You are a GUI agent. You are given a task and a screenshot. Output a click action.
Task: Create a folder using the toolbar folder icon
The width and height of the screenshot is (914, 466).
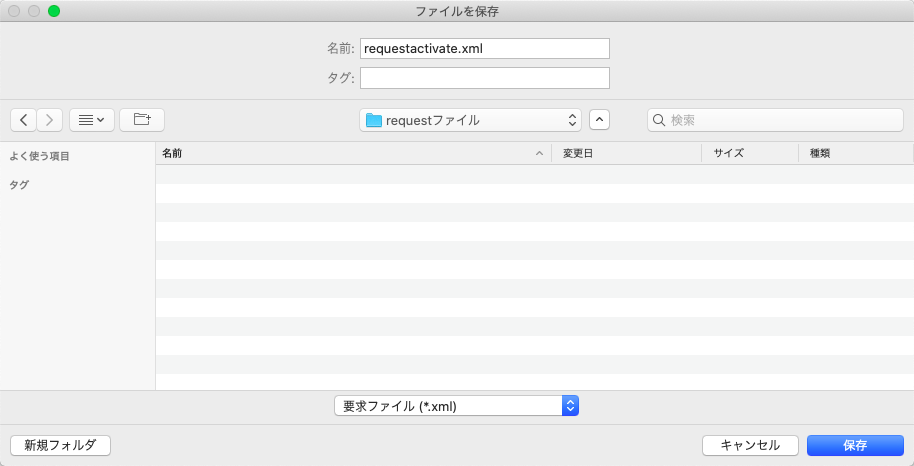click(142, 120)
